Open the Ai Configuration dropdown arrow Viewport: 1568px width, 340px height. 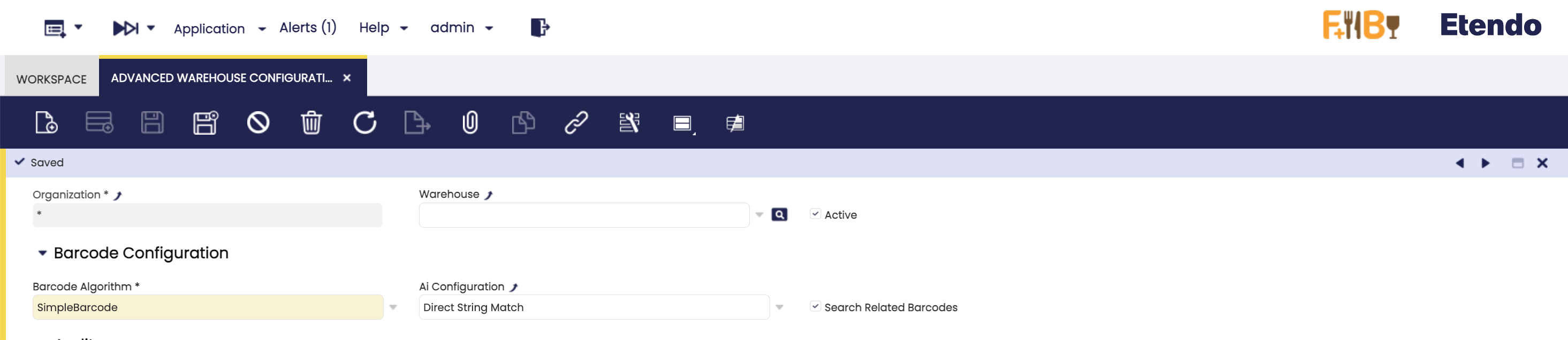[779, 307]
